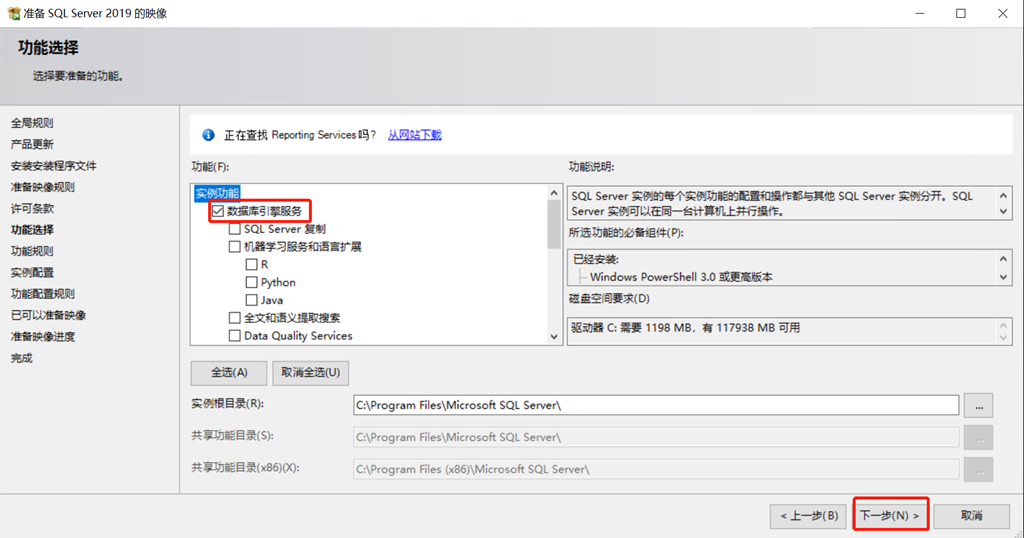Check the 全文和语义提取搜索 checkbox
Viewport: 1024px width, 538px height.
[234, 318]
